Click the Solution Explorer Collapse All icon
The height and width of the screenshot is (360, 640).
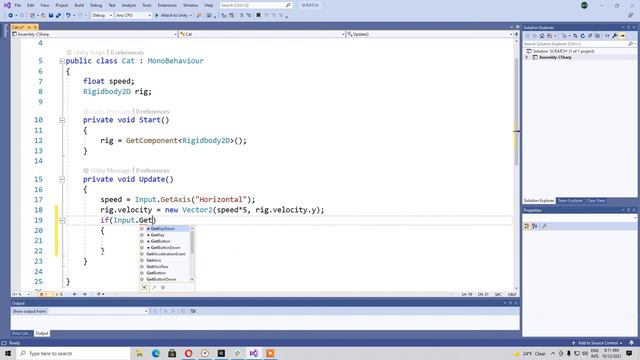coord(590,36)
